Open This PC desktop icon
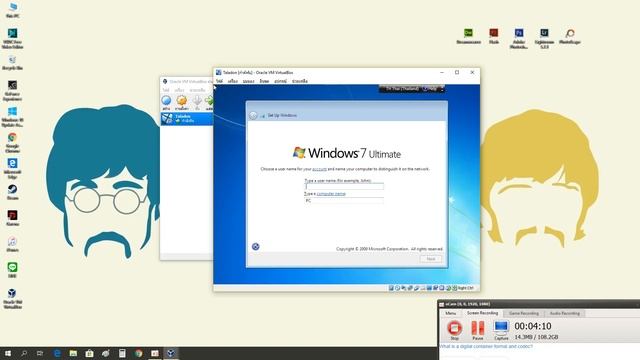 pos(12,10)
